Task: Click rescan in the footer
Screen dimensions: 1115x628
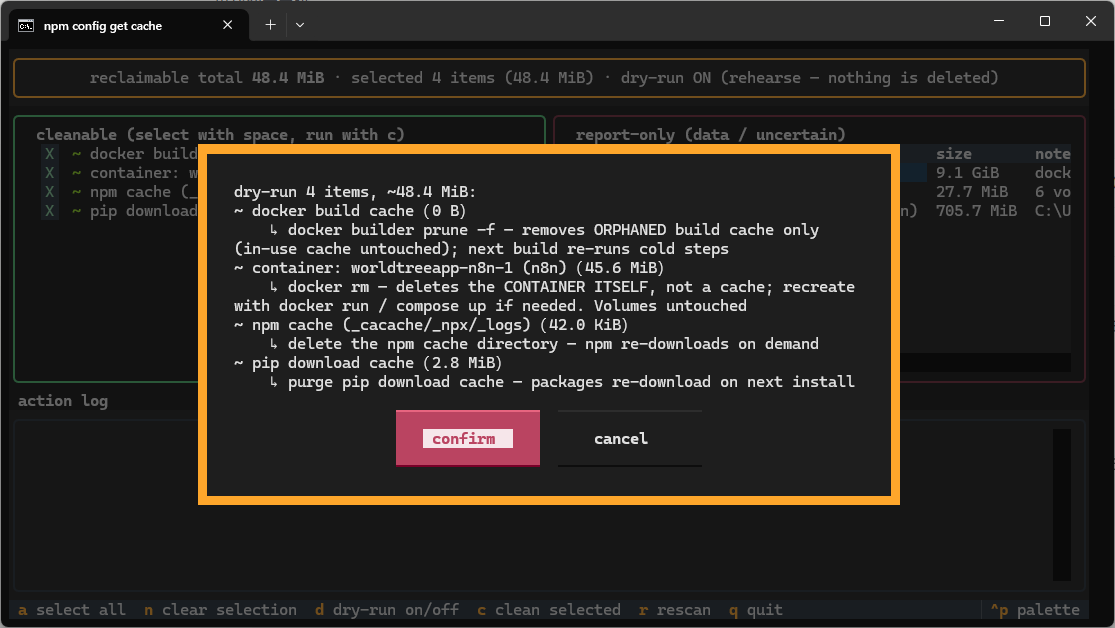Action: (x=675, y=610)
